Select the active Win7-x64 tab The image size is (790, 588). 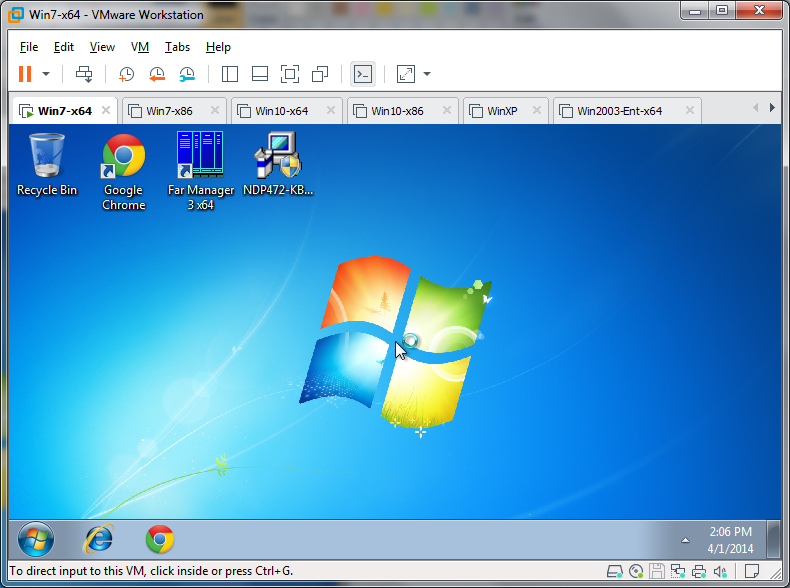click(x=64, y=111)
